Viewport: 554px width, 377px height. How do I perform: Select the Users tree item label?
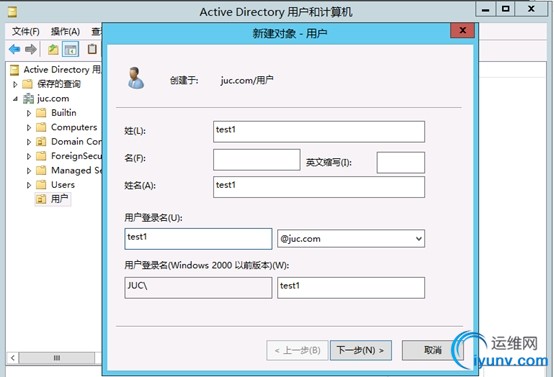(x=63, y=185)
